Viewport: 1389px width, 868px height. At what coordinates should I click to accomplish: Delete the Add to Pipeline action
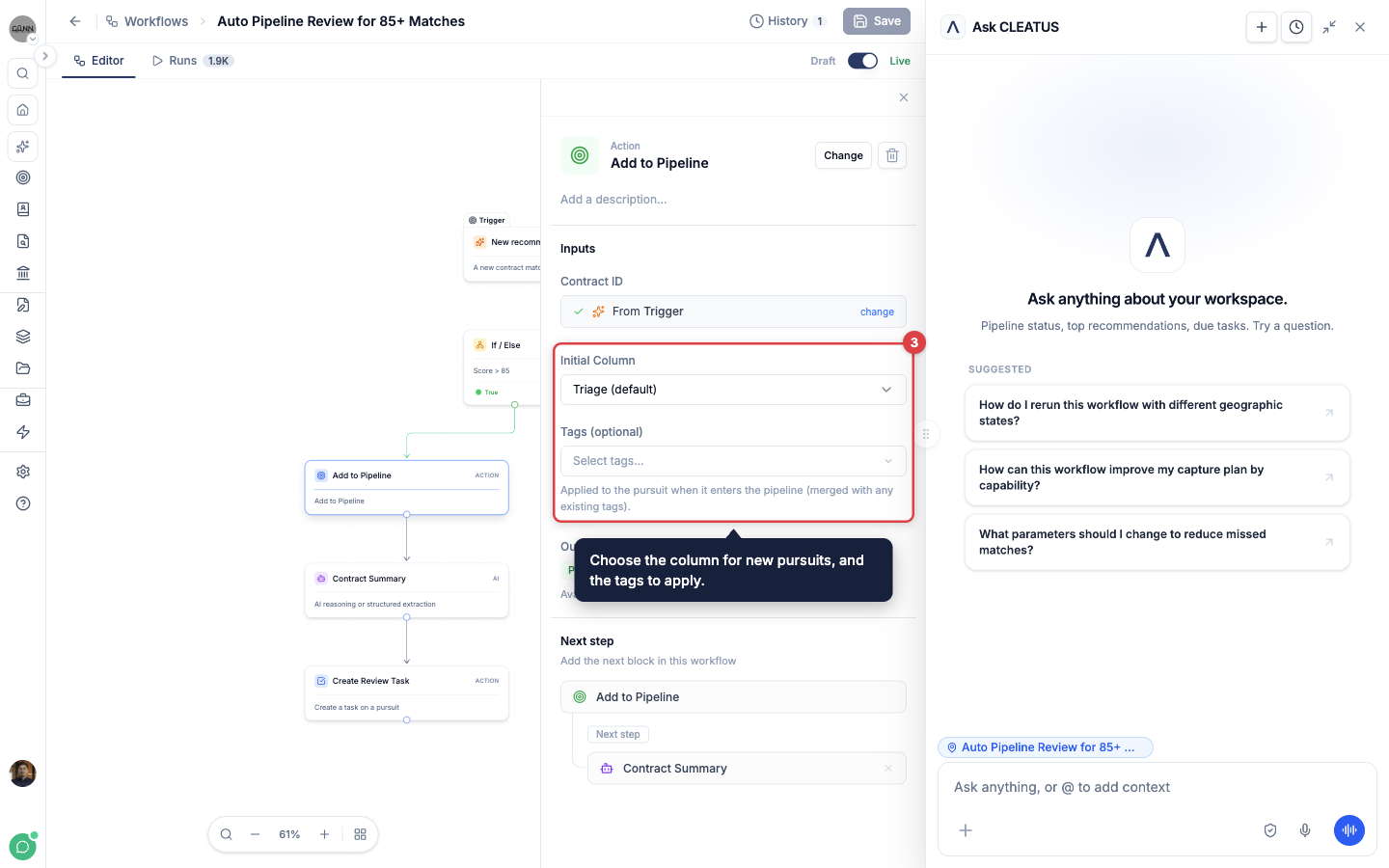click(x=892, y=155)
